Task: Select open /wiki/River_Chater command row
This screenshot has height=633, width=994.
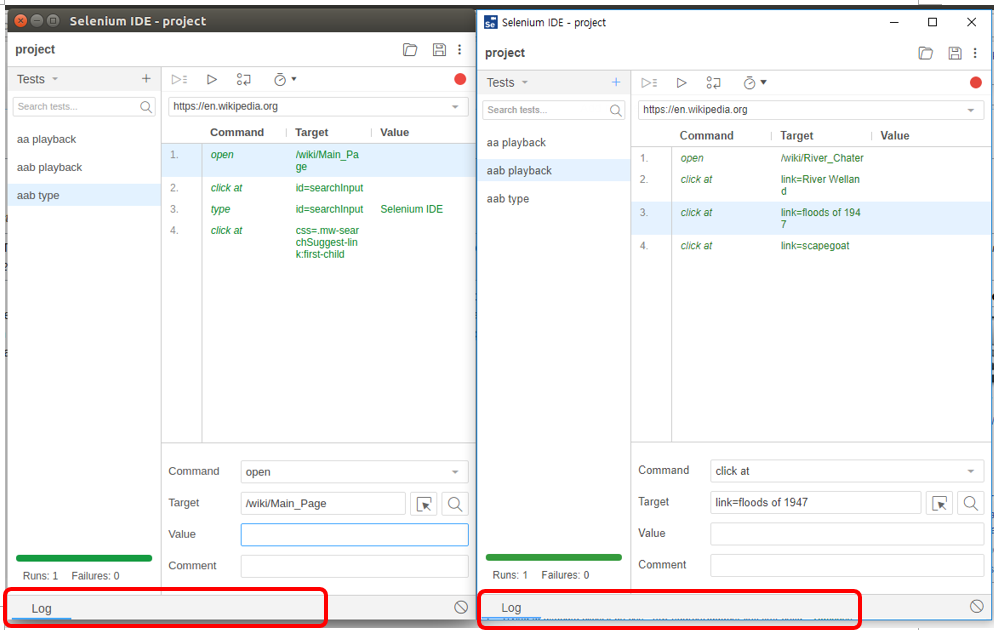Action: click(811, 158)
